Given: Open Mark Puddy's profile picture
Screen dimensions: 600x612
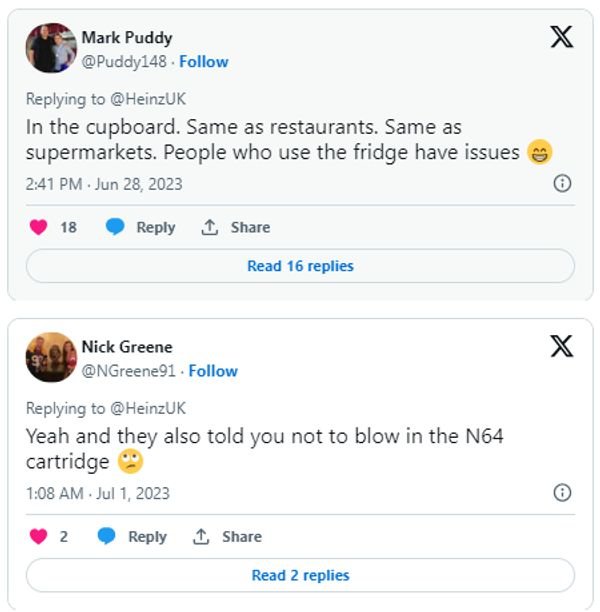Looking at the screenshot, I should [50, 48].
